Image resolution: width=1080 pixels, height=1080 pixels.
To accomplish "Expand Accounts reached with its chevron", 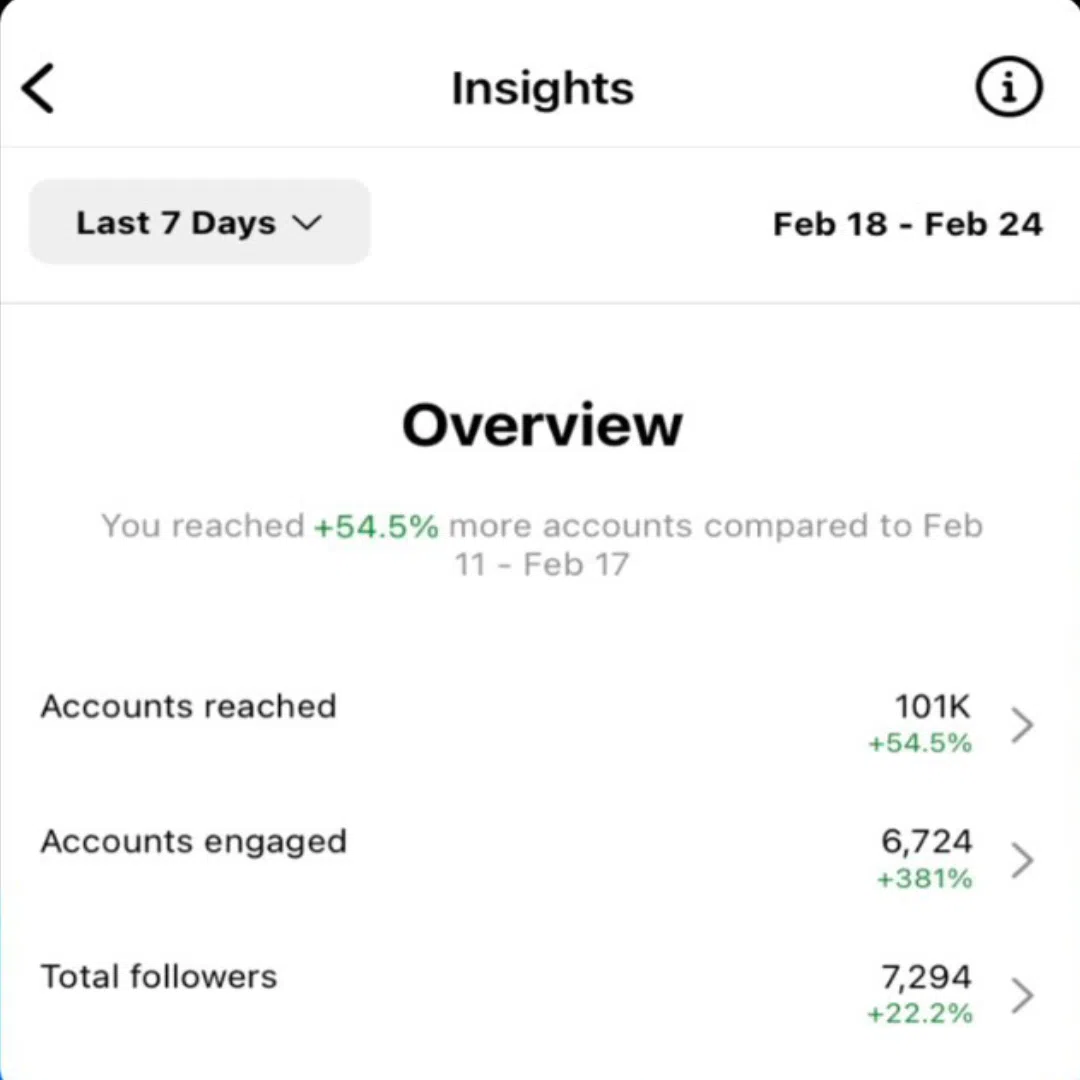I will [x=1021, y=725].
